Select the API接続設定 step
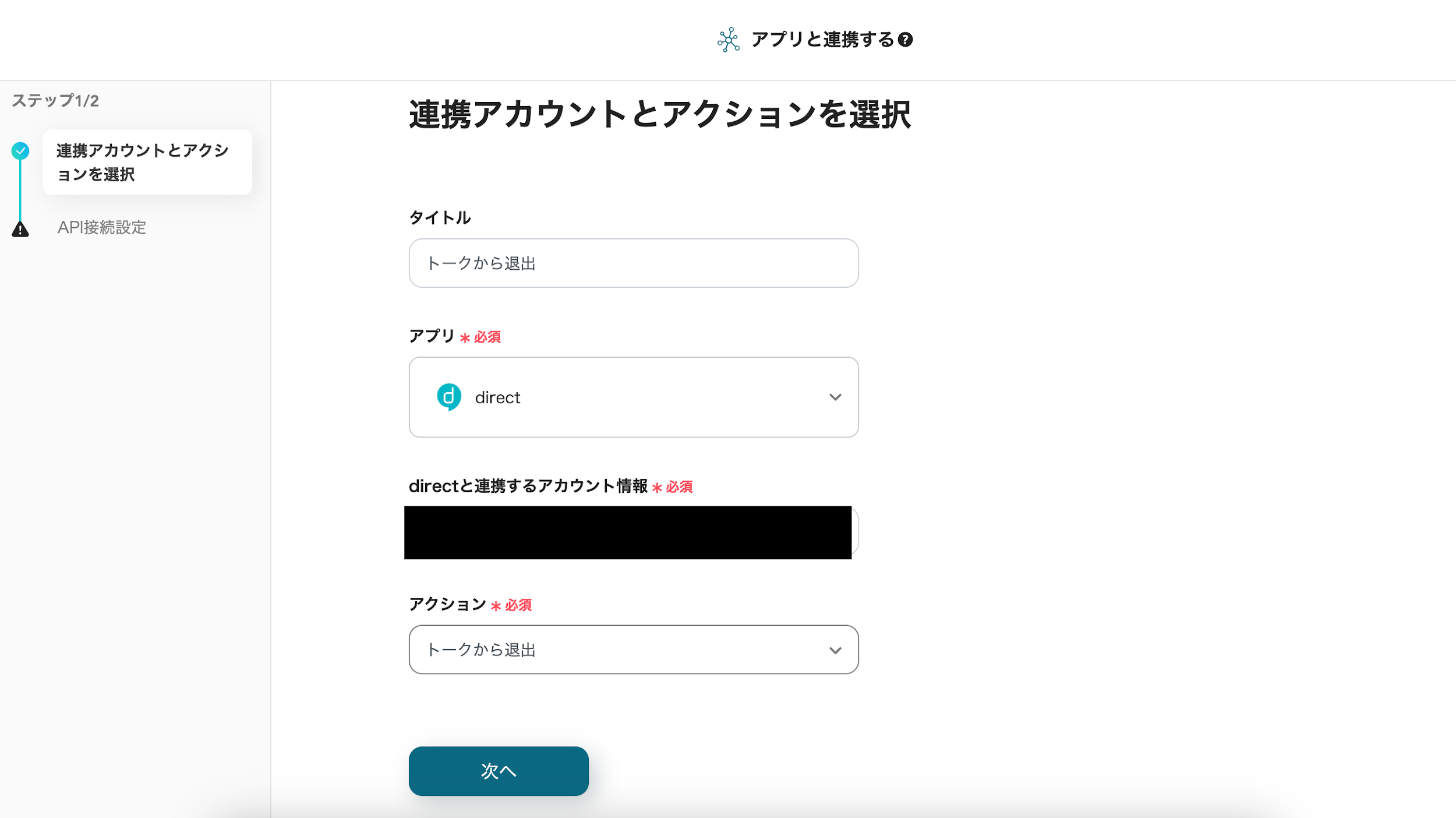1456x818 pixels. point(102,227)
